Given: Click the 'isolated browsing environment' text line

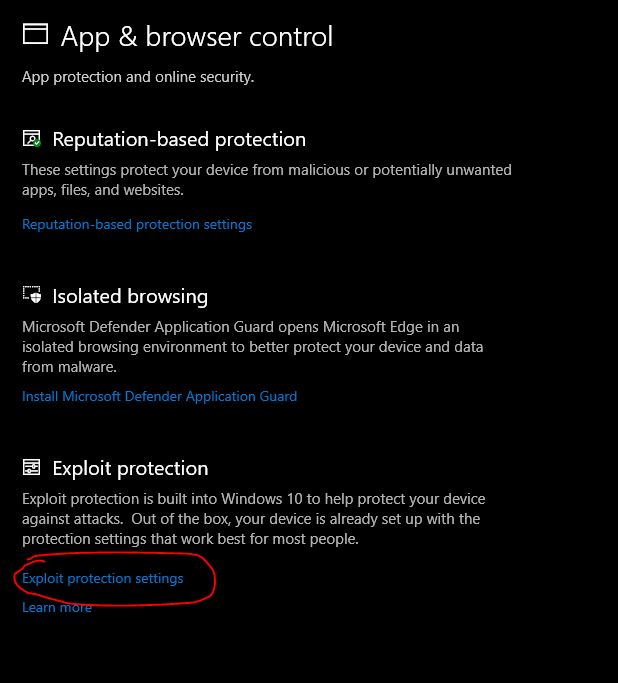Looking at the screenshot, I should pos(252,347).
